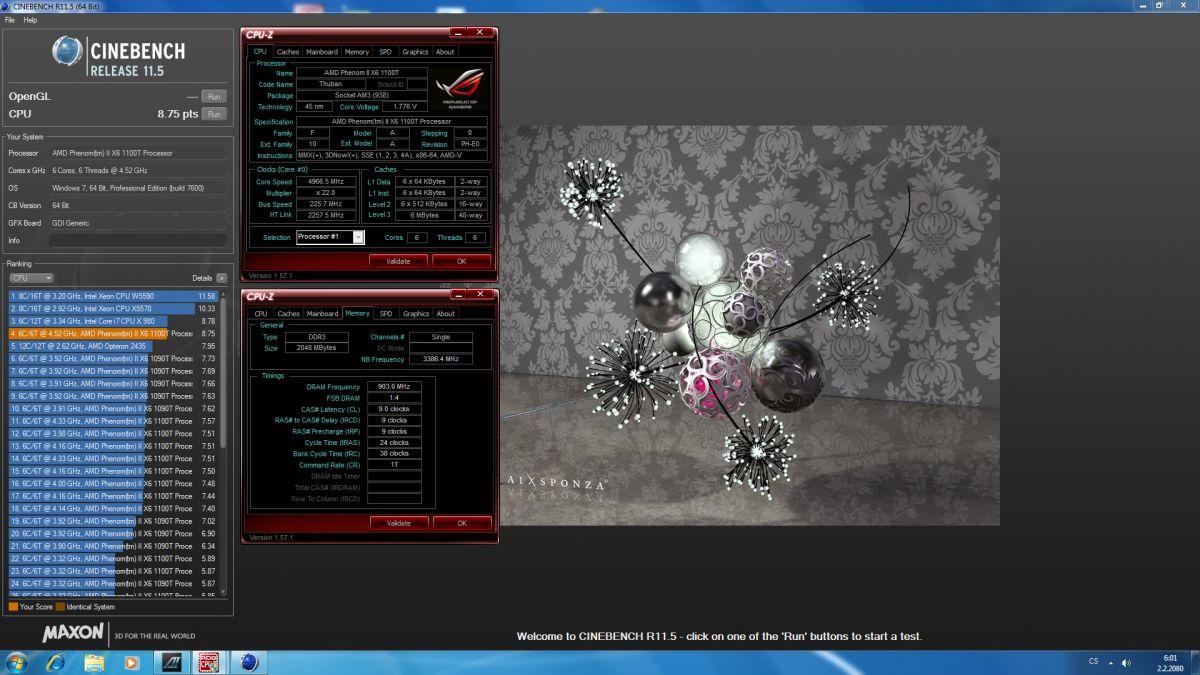
Task: Select ranking entry 10 scoring 7.62
Action: click(113, 409)
